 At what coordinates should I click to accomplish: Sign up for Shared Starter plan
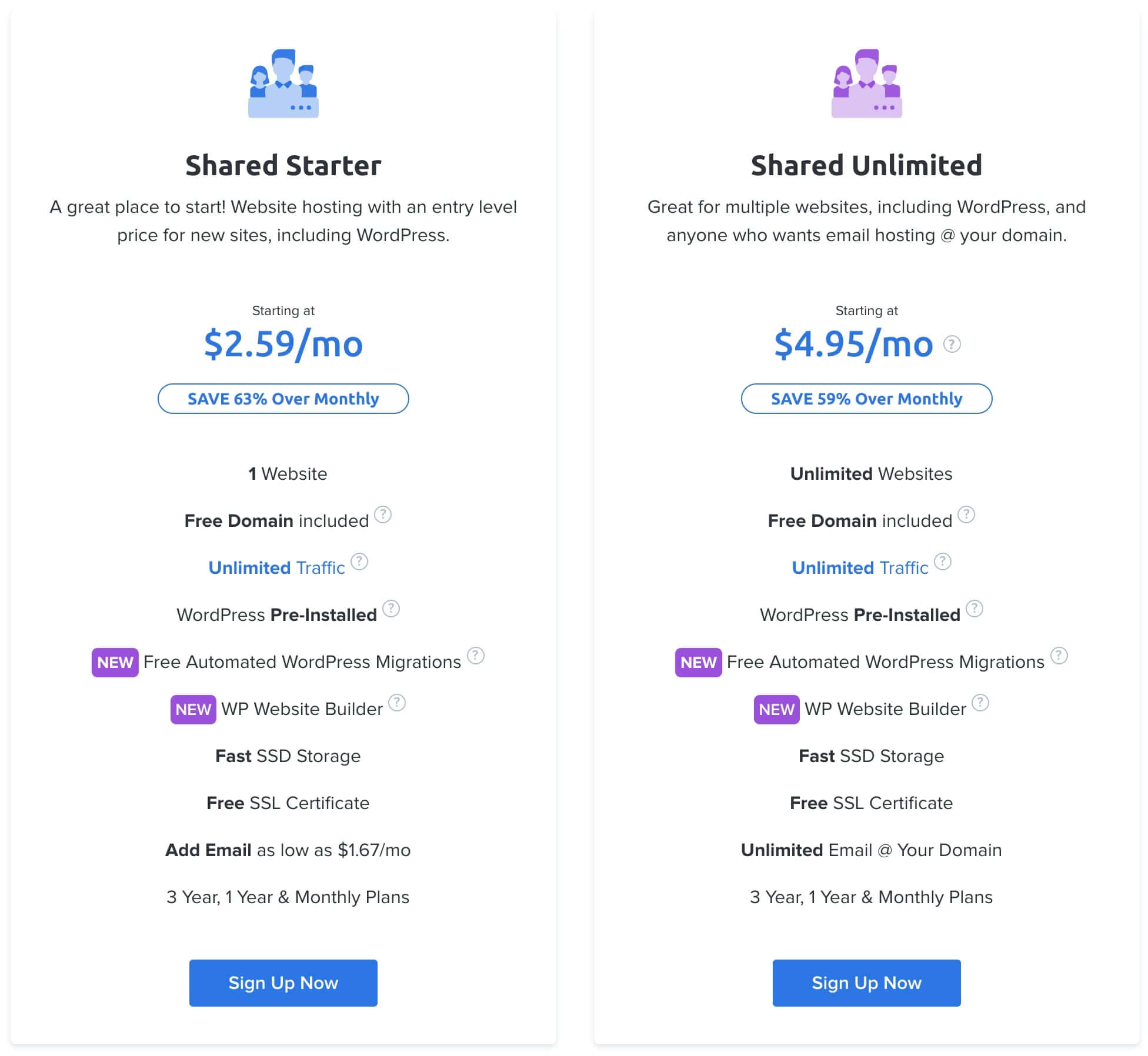(x=283, y=983)
